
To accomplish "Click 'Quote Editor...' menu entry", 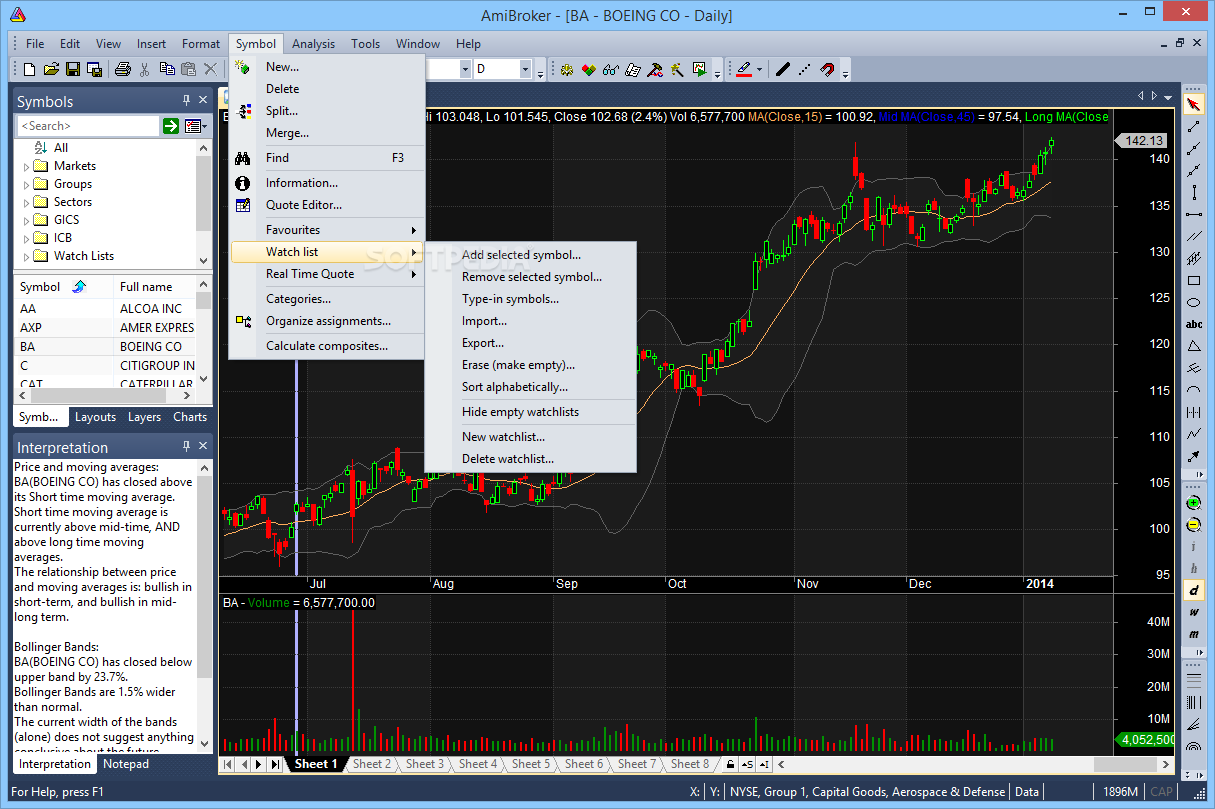I will coord(327,205).
